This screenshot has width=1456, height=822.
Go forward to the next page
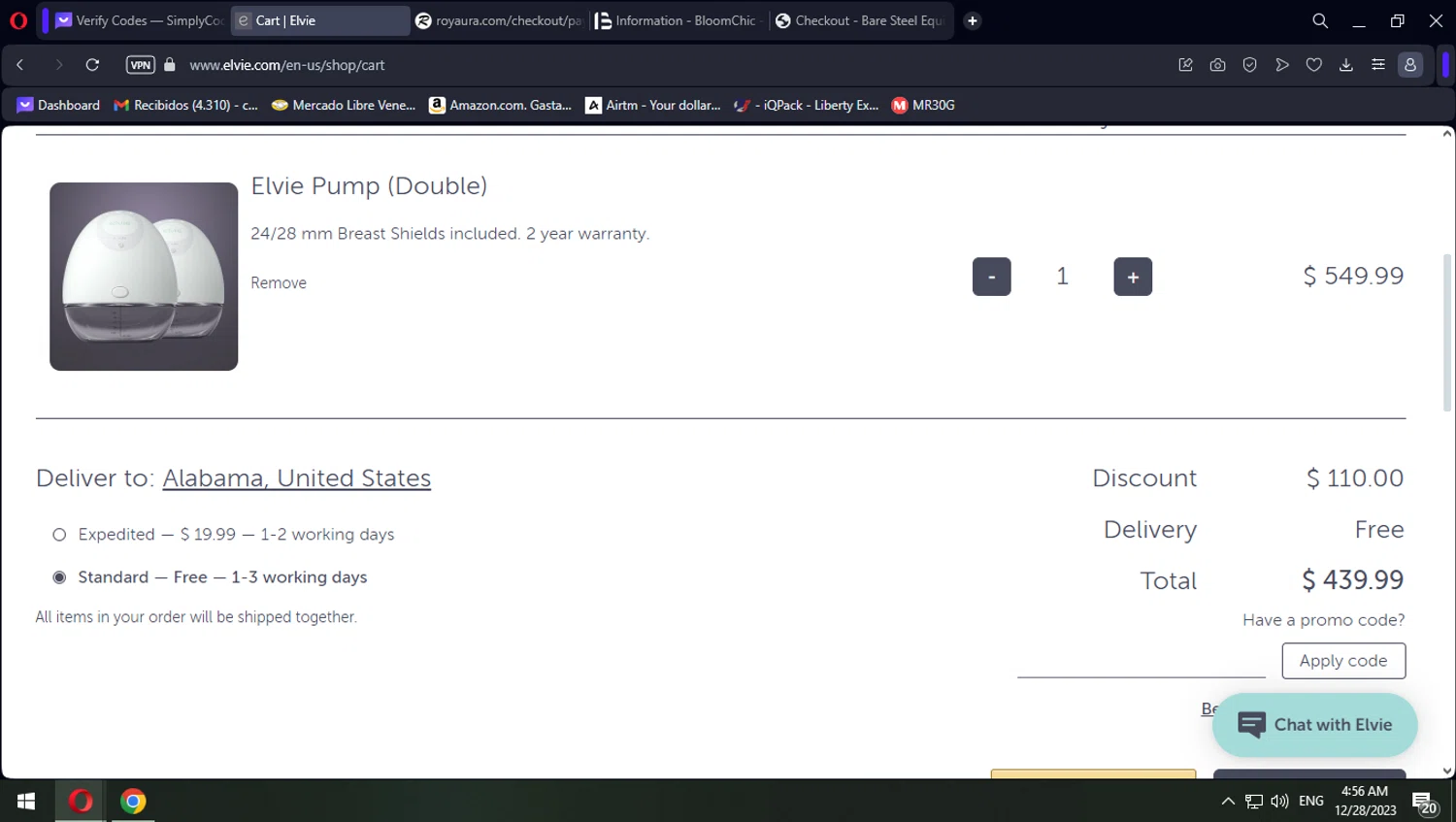click(x=58, y=65)
